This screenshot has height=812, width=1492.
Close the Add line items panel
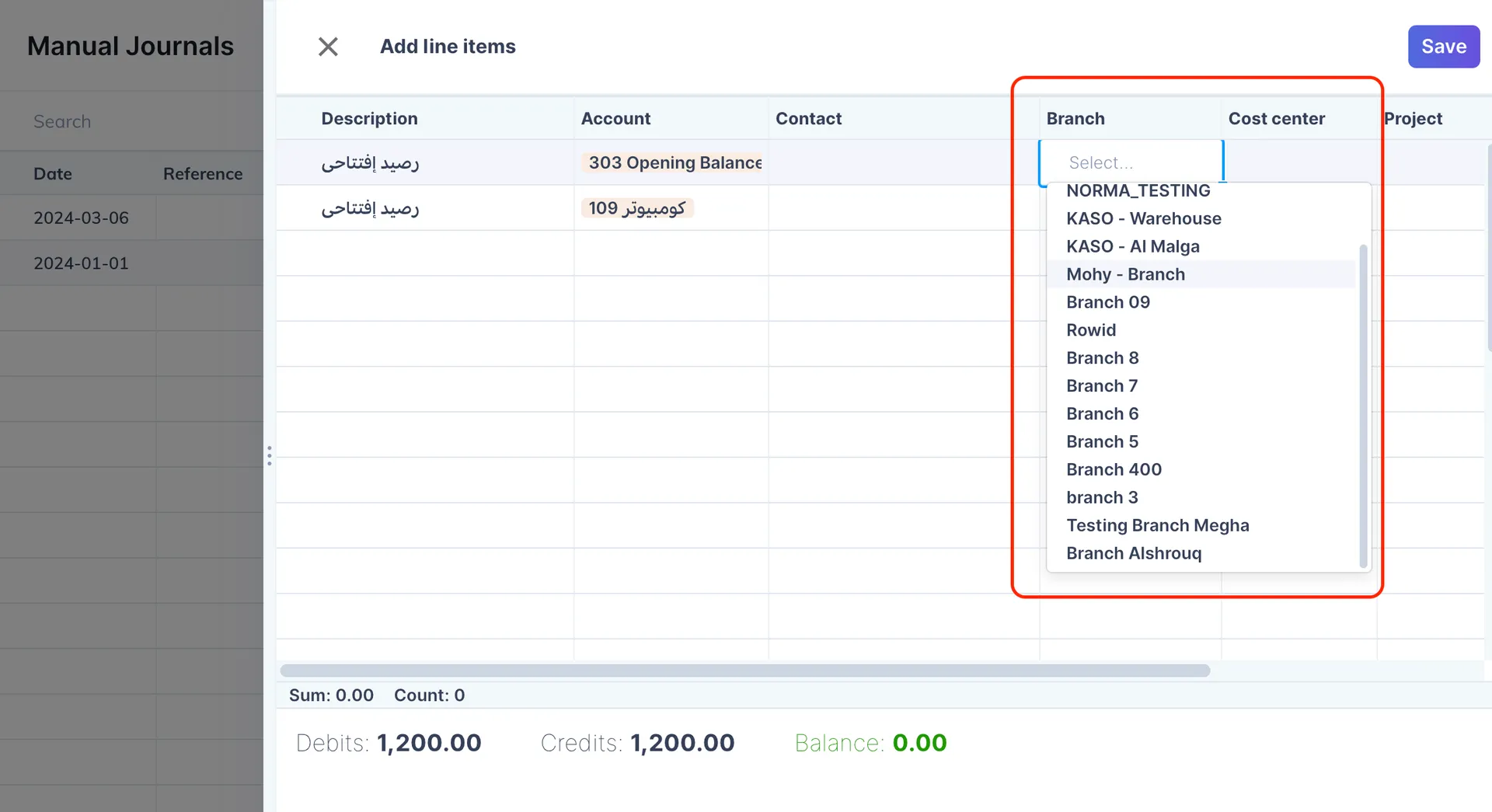coord(328,47)
